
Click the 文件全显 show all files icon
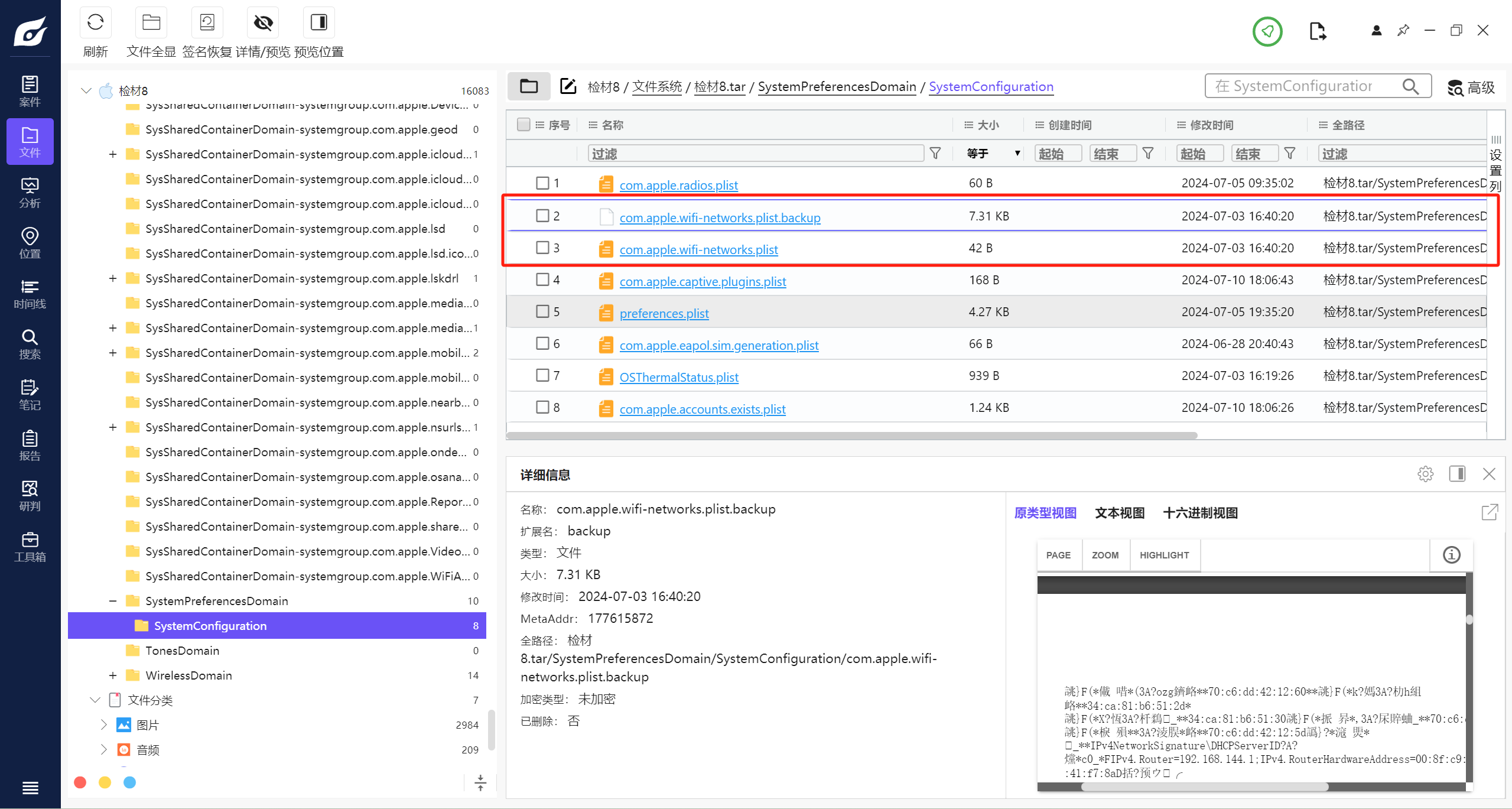[151, 21]
